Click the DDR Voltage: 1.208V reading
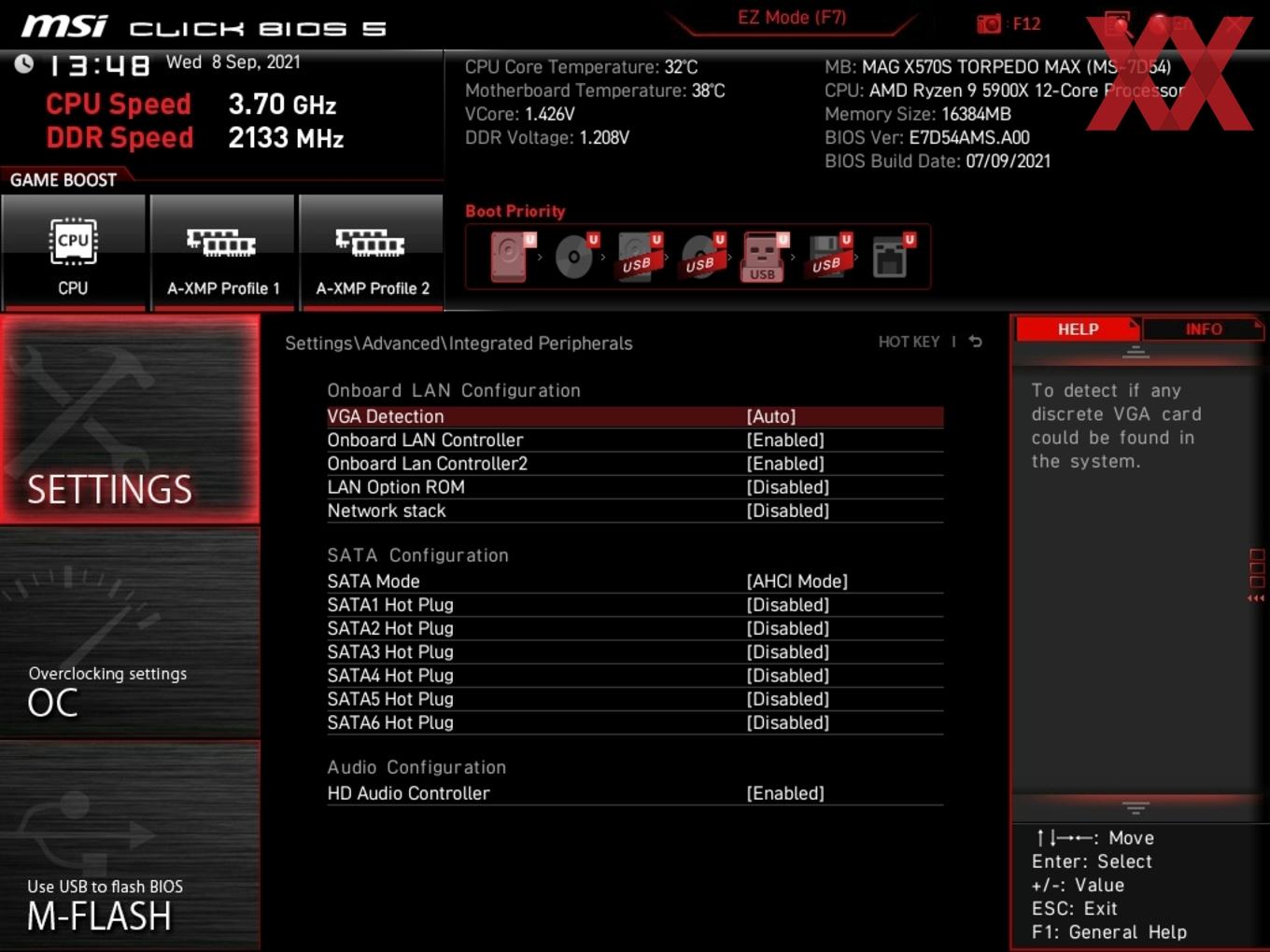Image resolution: width=1270 pixels, height=952 pixels. point(547,137)
